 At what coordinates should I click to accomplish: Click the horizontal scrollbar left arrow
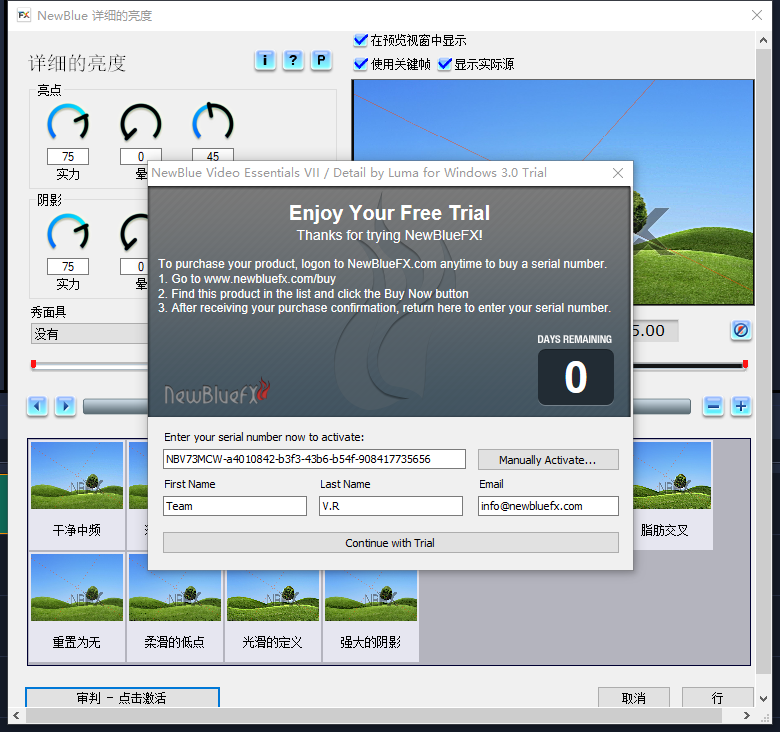pos(16,716)
